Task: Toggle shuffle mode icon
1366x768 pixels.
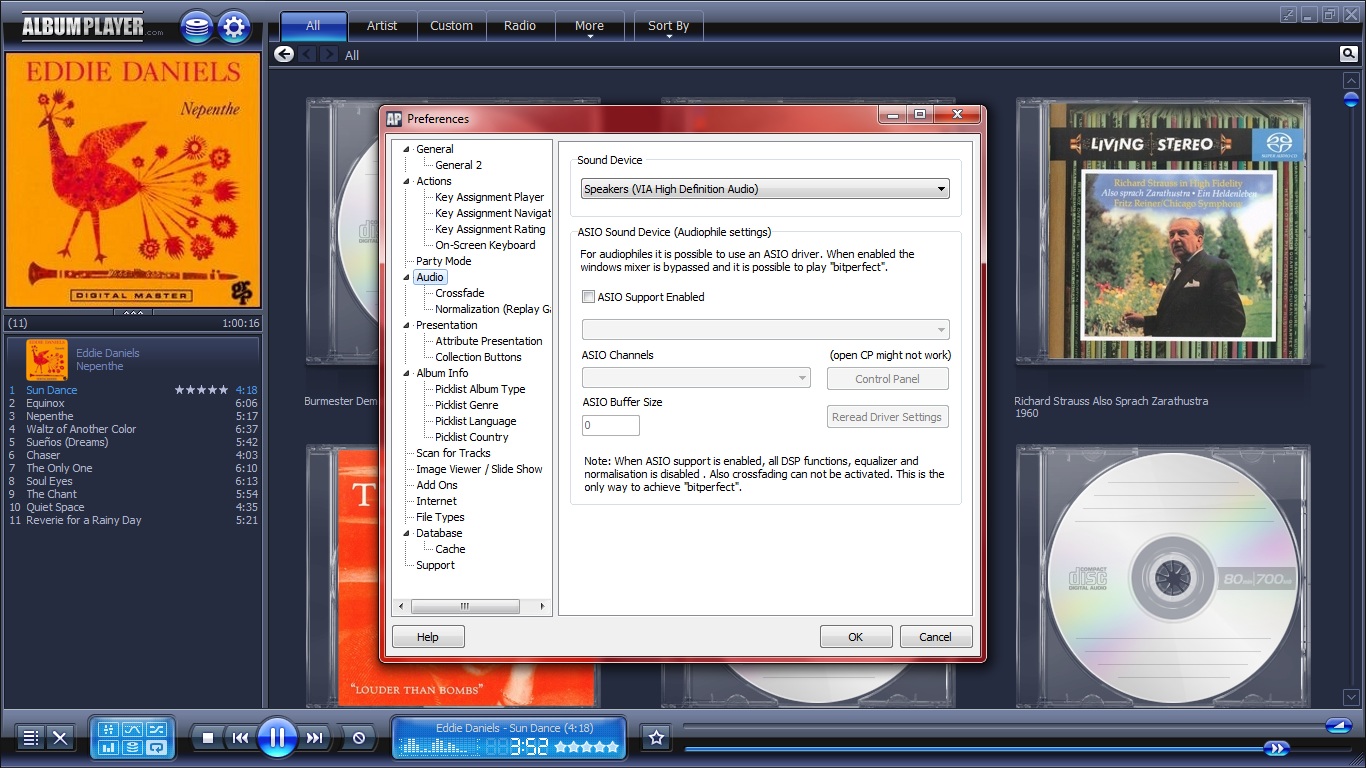Action: click(156, 729)
